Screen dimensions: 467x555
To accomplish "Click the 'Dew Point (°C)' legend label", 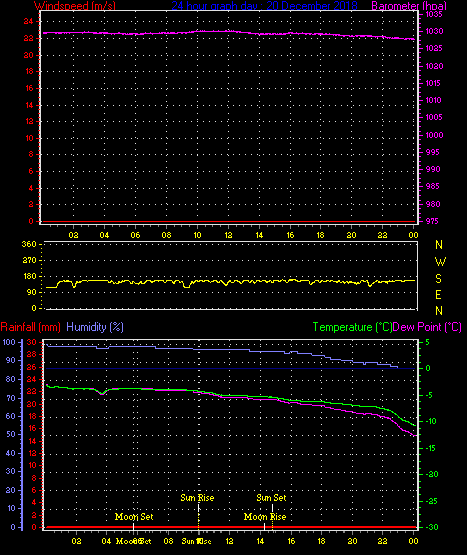I will pyautogui.click(x=427, y=327).
